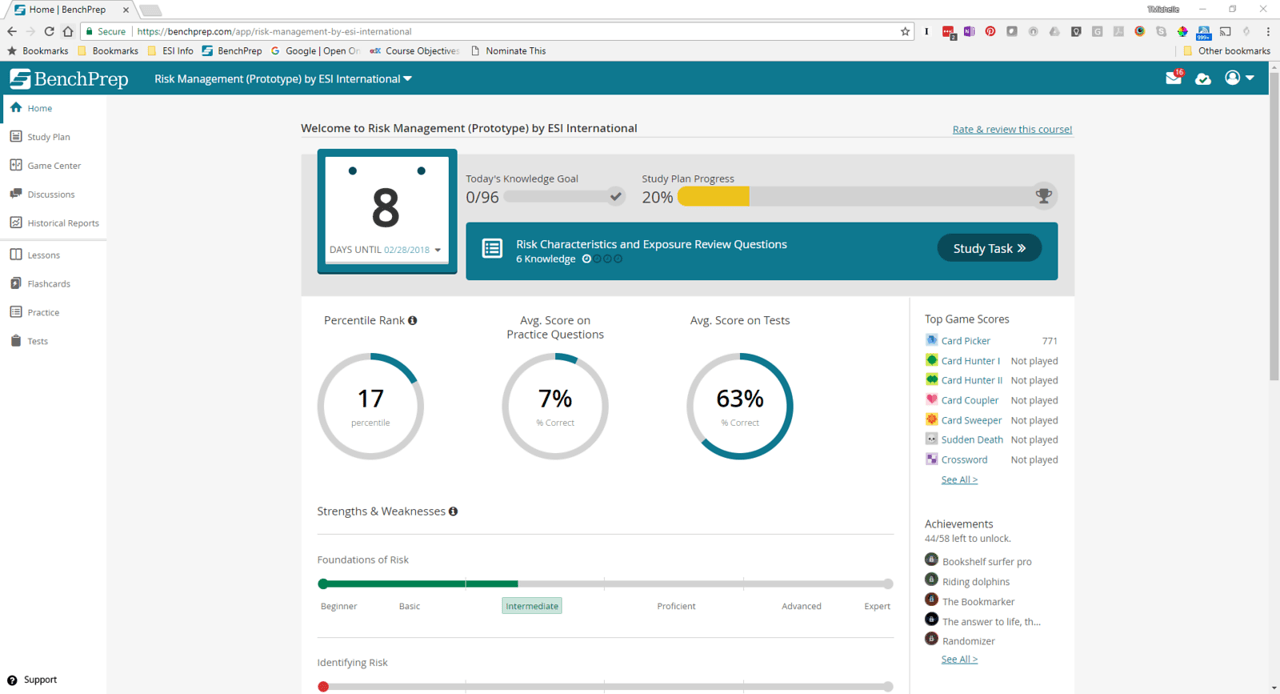Change the days-until date 02/28/2018
The width and height of the screenshot is (1280, 694).
(413, 250)
